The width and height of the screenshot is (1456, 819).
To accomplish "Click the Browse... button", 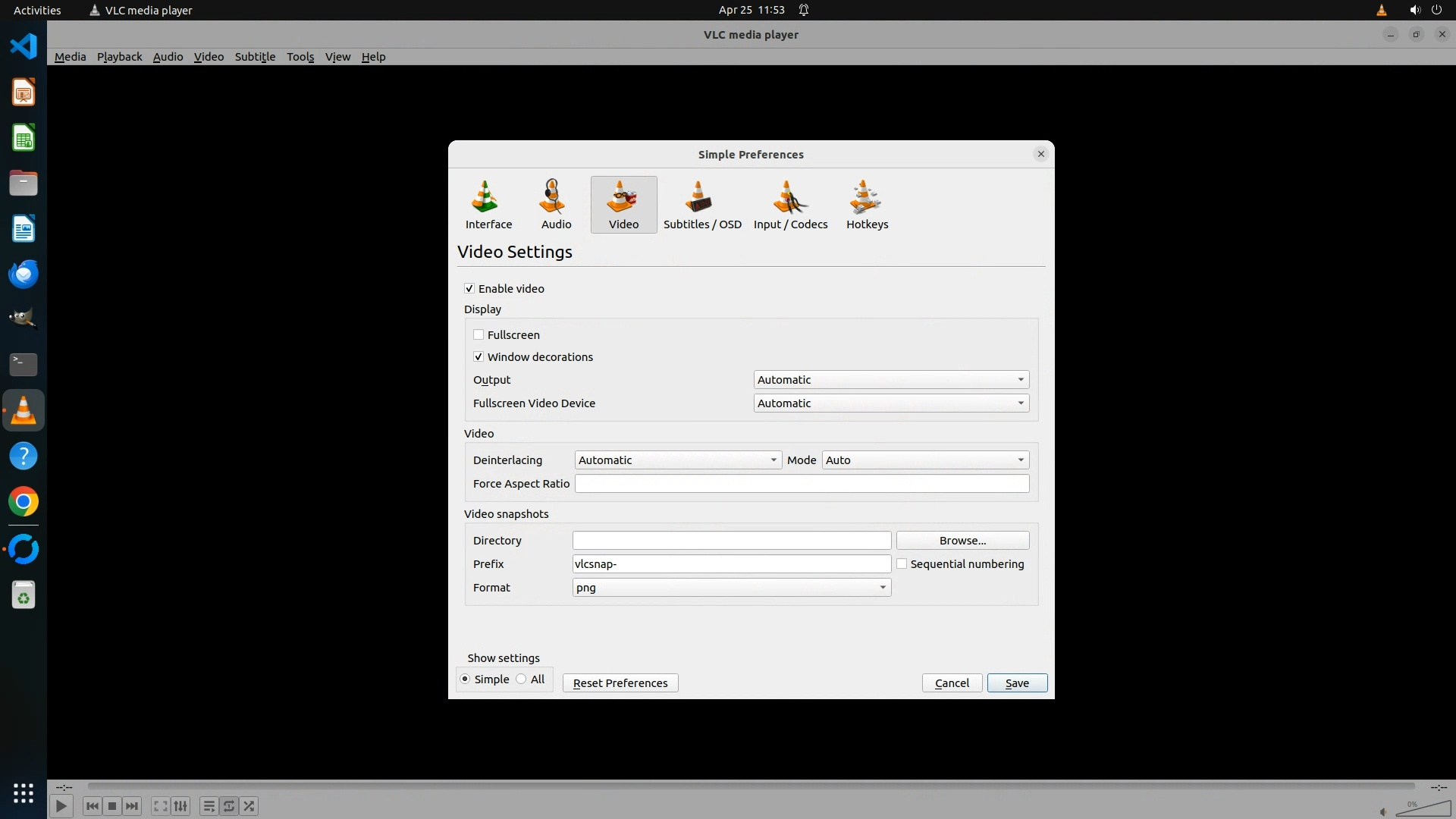I will [x=962, y=540].
